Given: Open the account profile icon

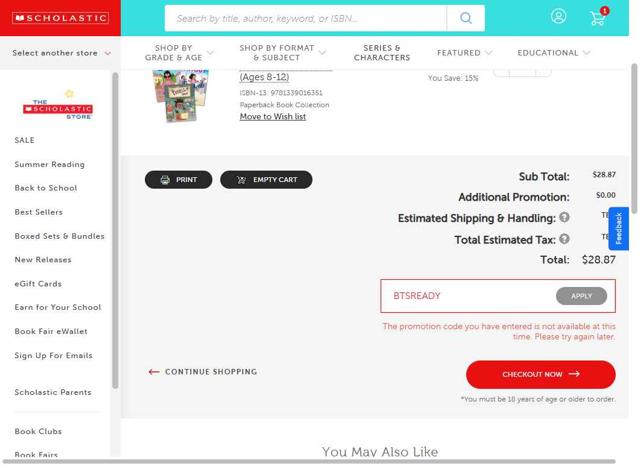Looking at the screenshot, I should point(558,16).
